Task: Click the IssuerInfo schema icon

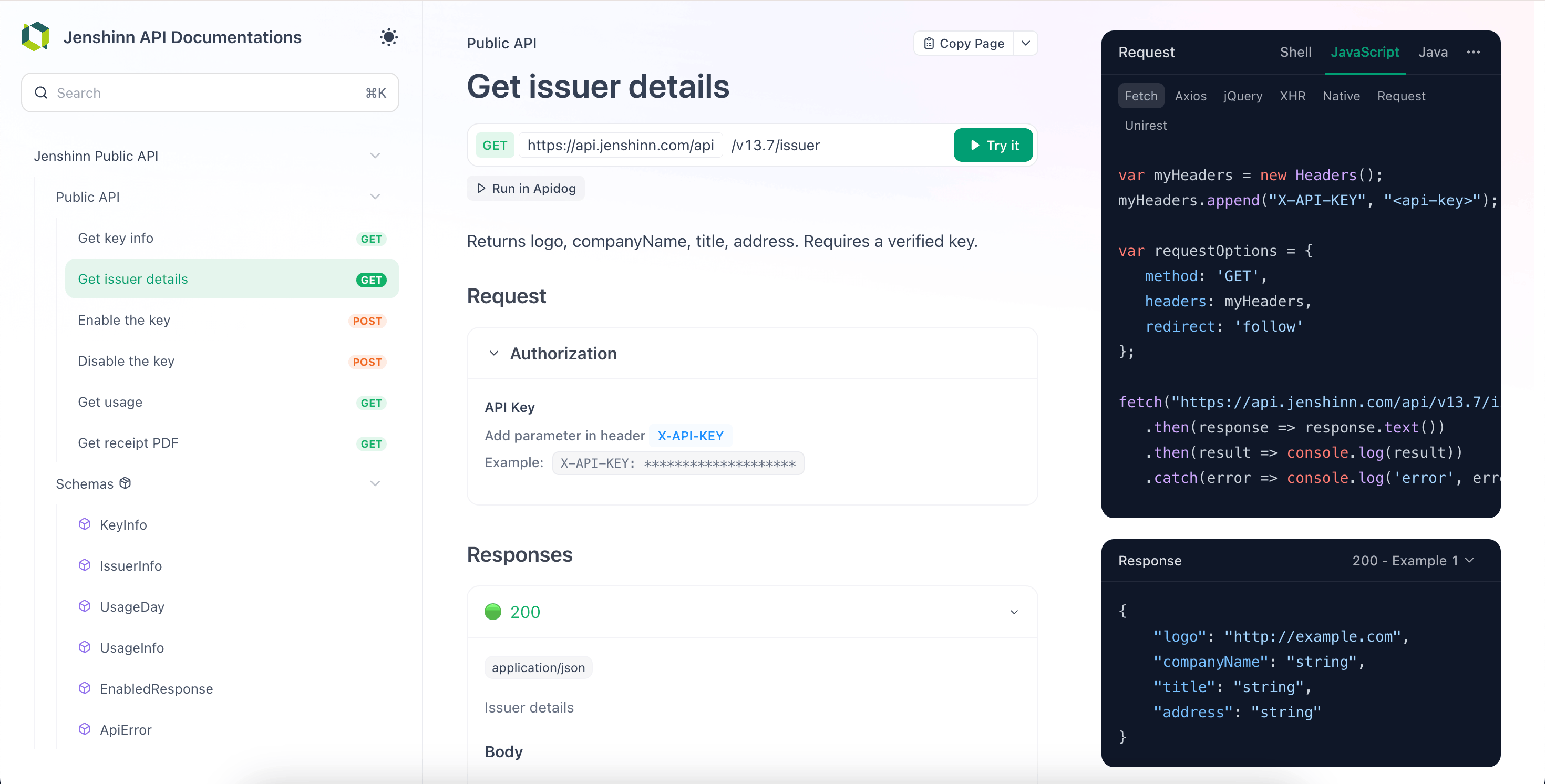Action: pyautogui.click(x=85, y=565)
